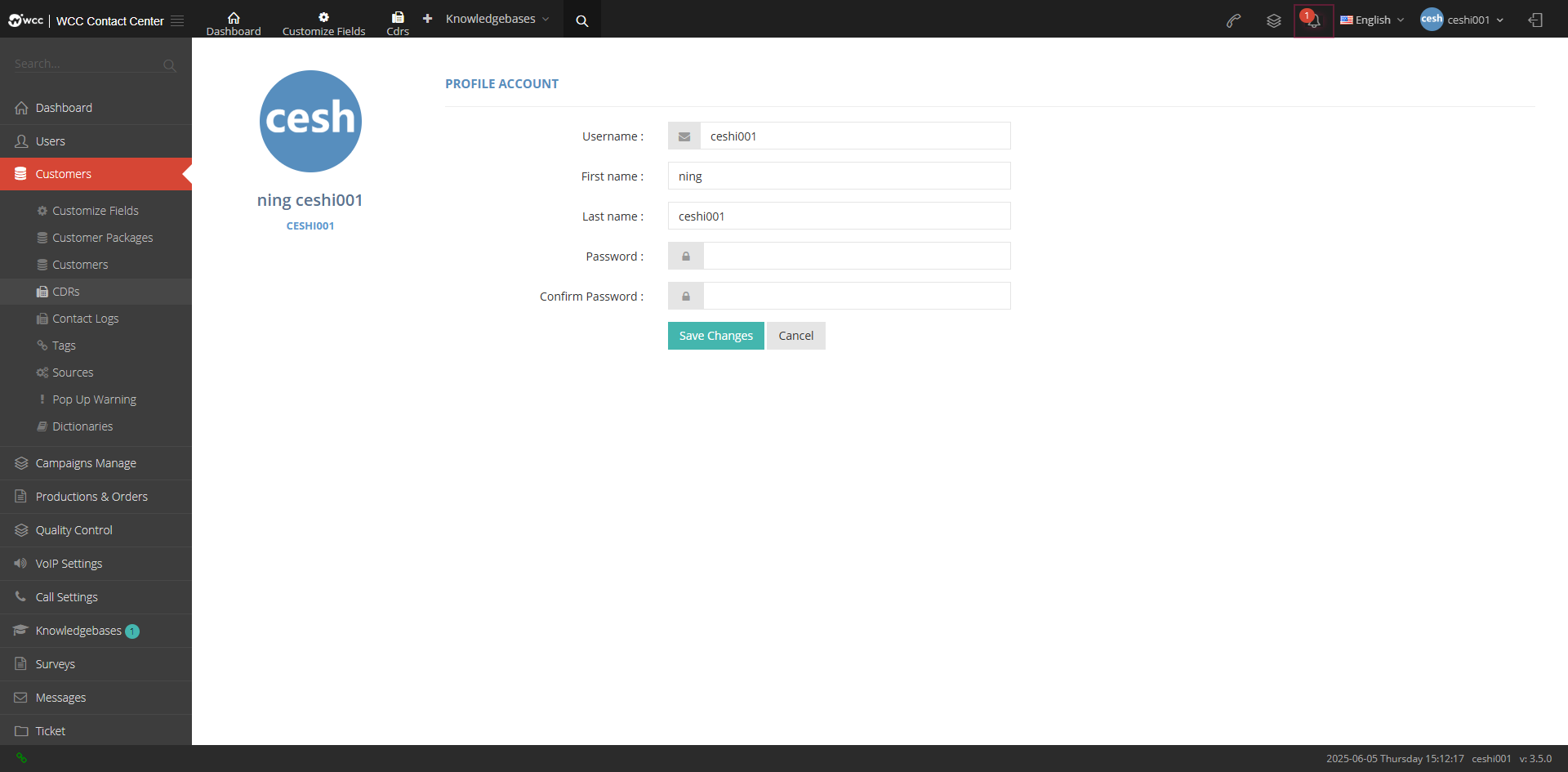This screenshot has height=772, width=1568.
Task: Click the ceshi001 name in status bar
Action: [x=1491, y=759]
